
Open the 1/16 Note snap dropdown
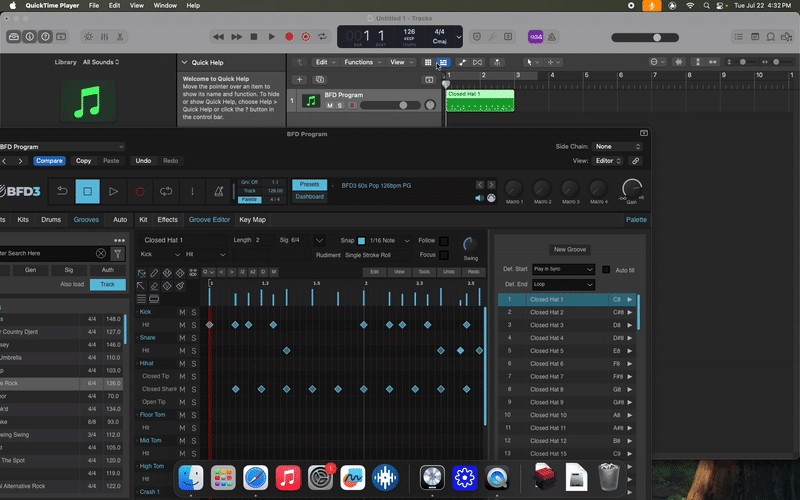point(390,240)
